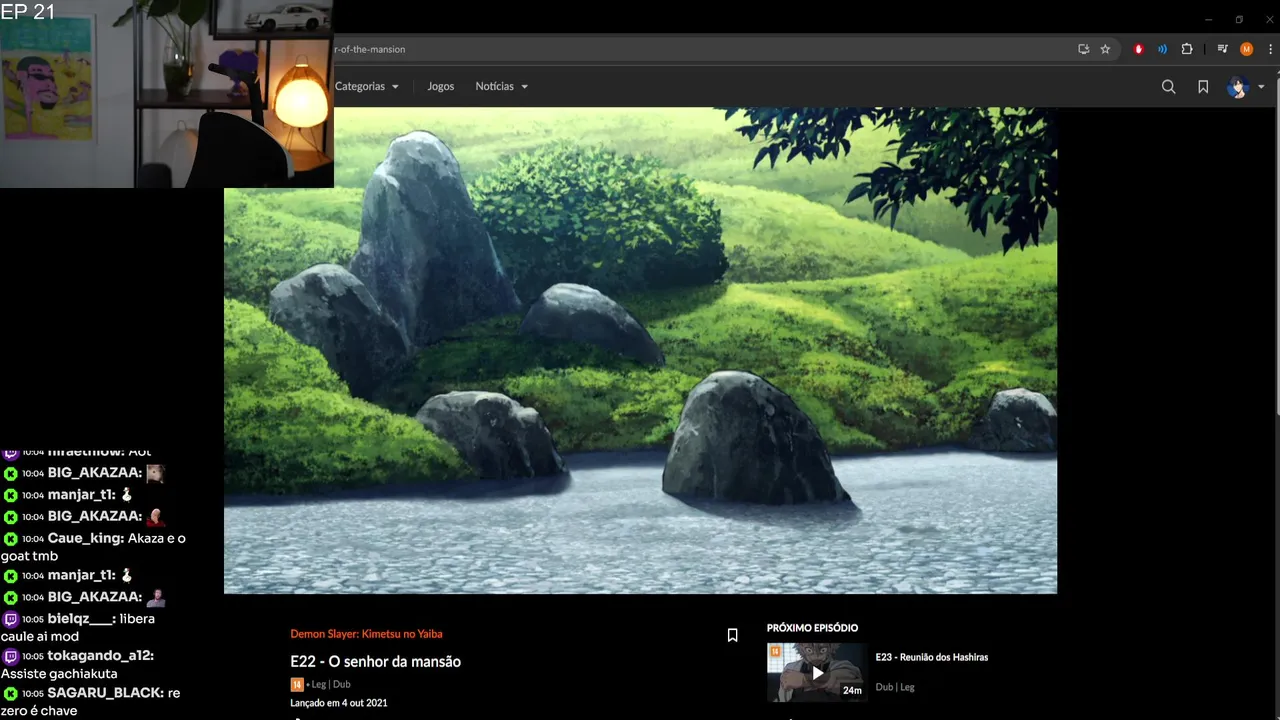Open the media controls music icon
The height and width of the screenshot is (720, 1280).
click(1222, 49)
